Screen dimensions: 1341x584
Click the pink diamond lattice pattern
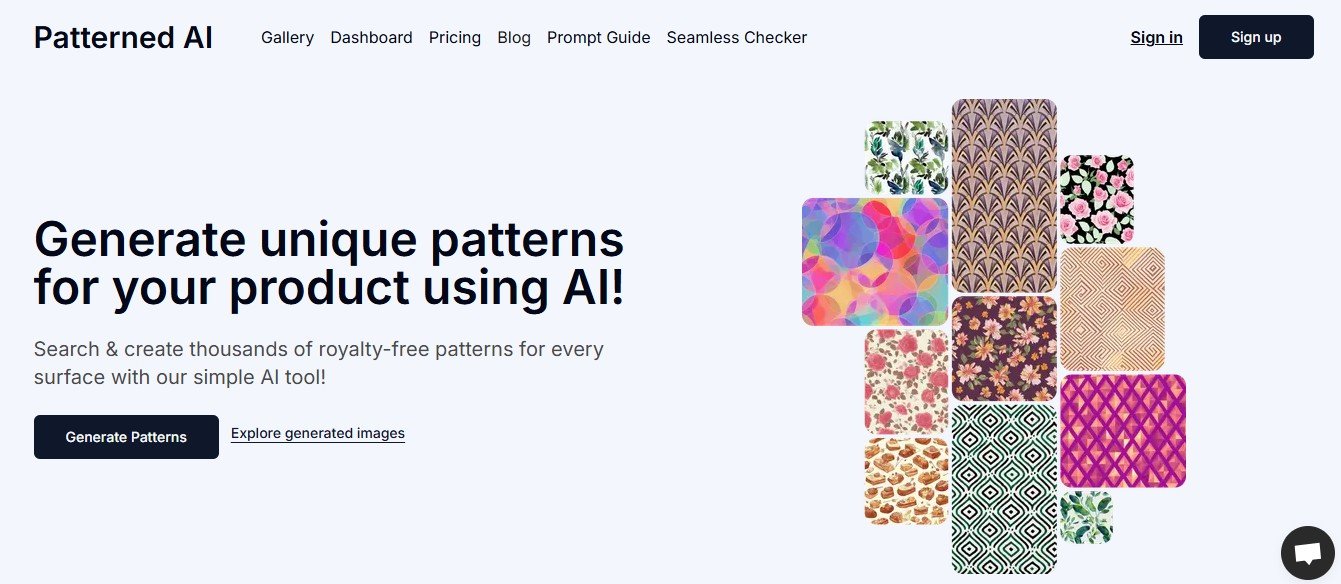(1123, 430)
